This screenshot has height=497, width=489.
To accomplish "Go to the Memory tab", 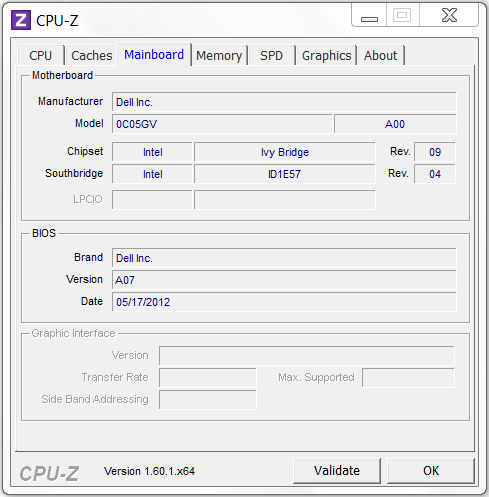I will [219, 55].
